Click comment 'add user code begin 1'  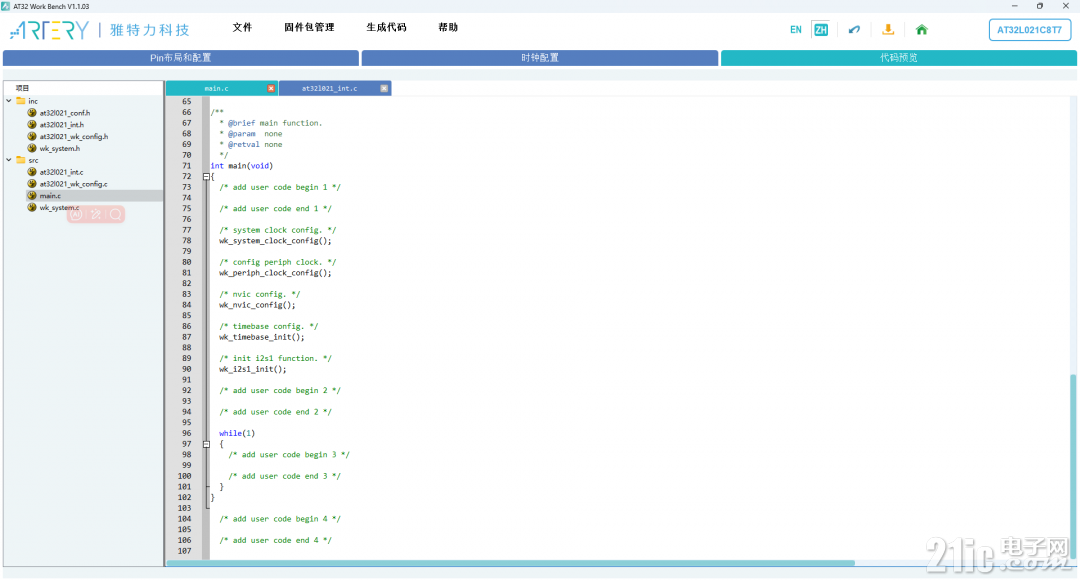[280, 187]
